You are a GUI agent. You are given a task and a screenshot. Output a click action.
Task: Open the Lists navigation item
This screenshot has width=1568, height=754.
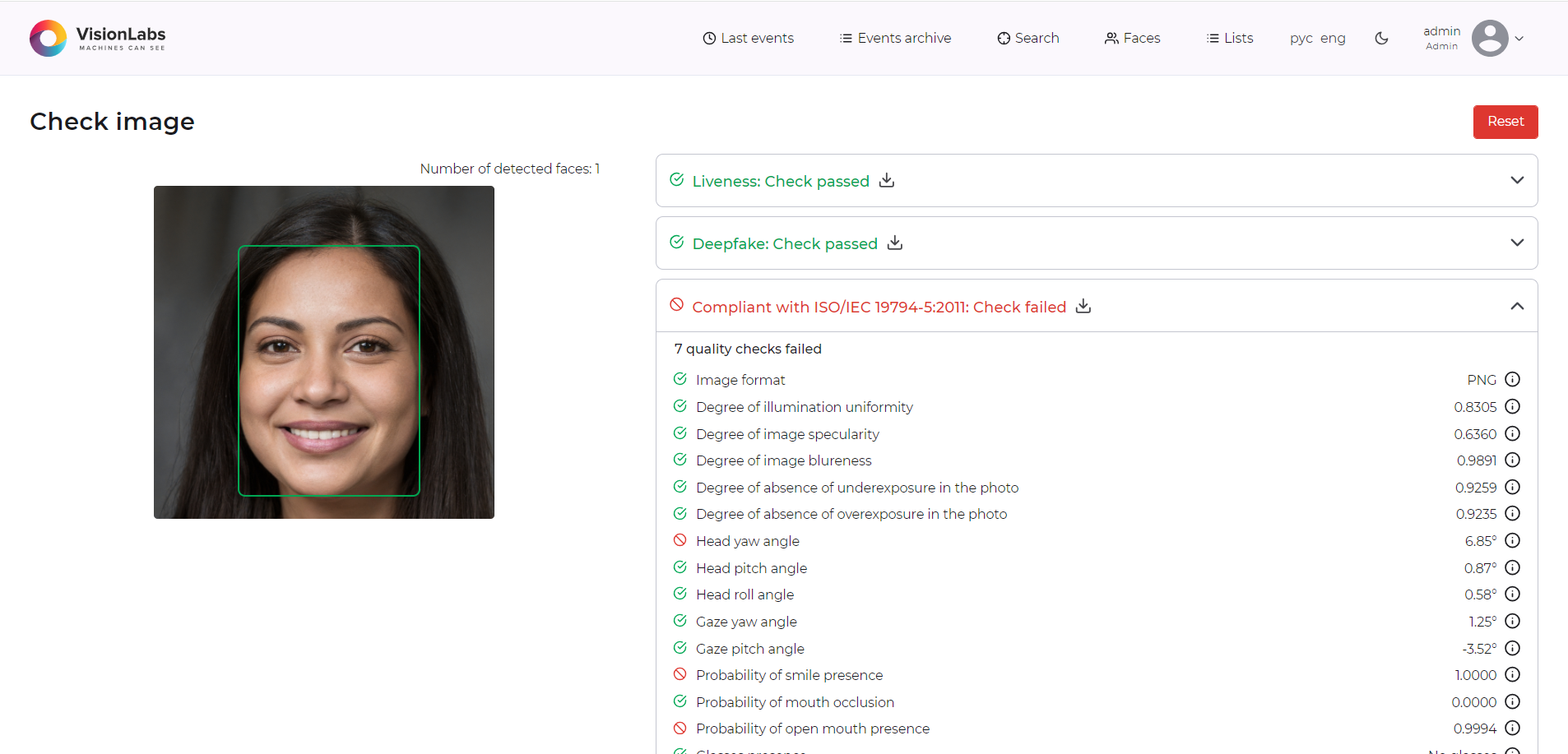coord(1229,38)
